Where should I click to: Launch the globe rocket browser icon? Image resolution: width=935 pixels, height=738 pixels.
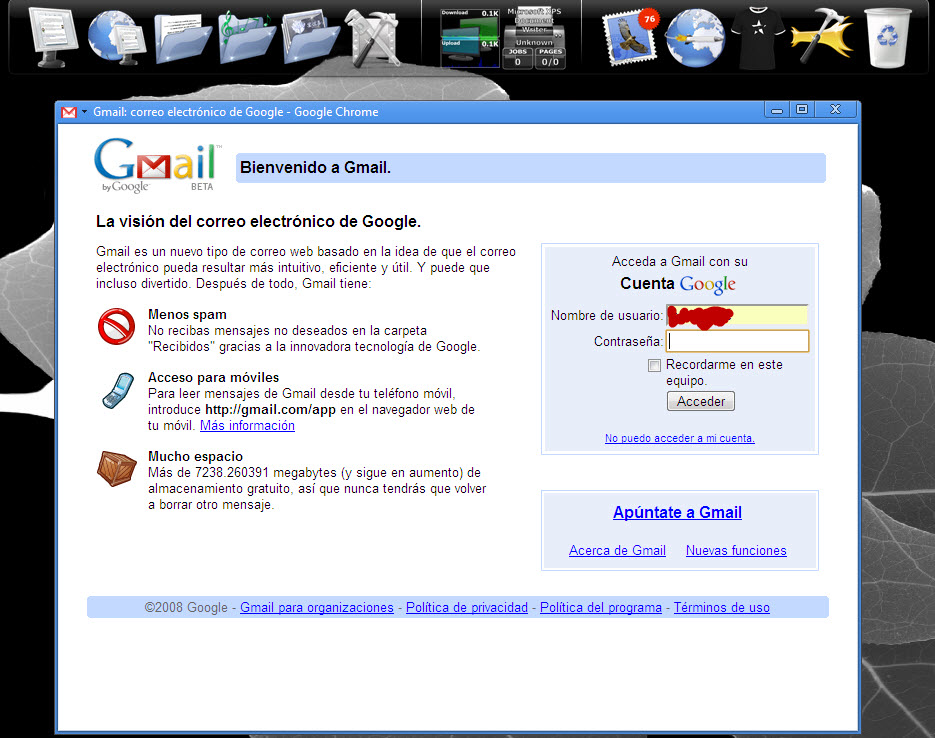tap(695, 38)
